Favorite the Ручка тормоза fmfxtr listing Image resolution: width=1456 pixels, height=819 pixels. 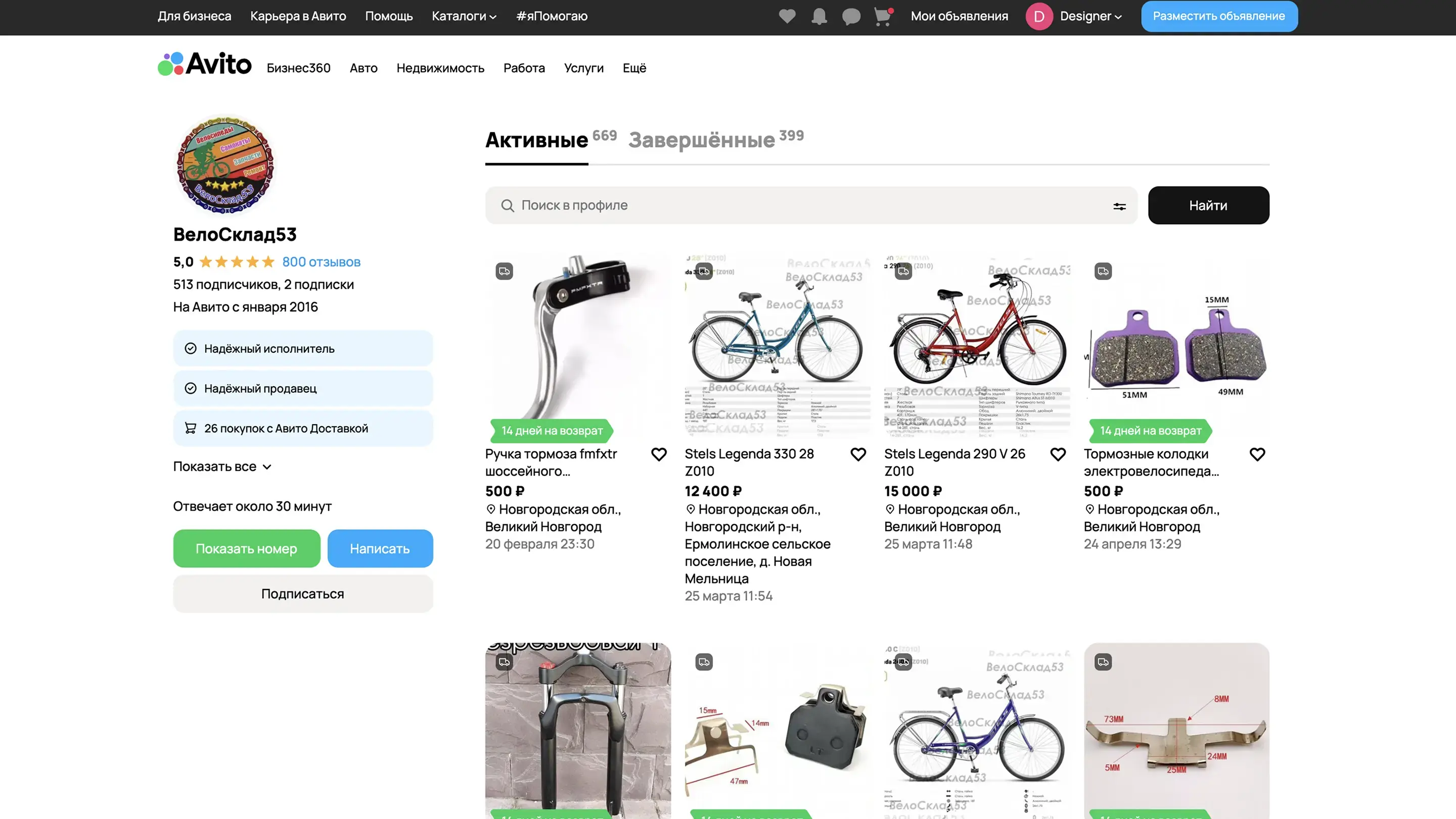click(658, 454)
